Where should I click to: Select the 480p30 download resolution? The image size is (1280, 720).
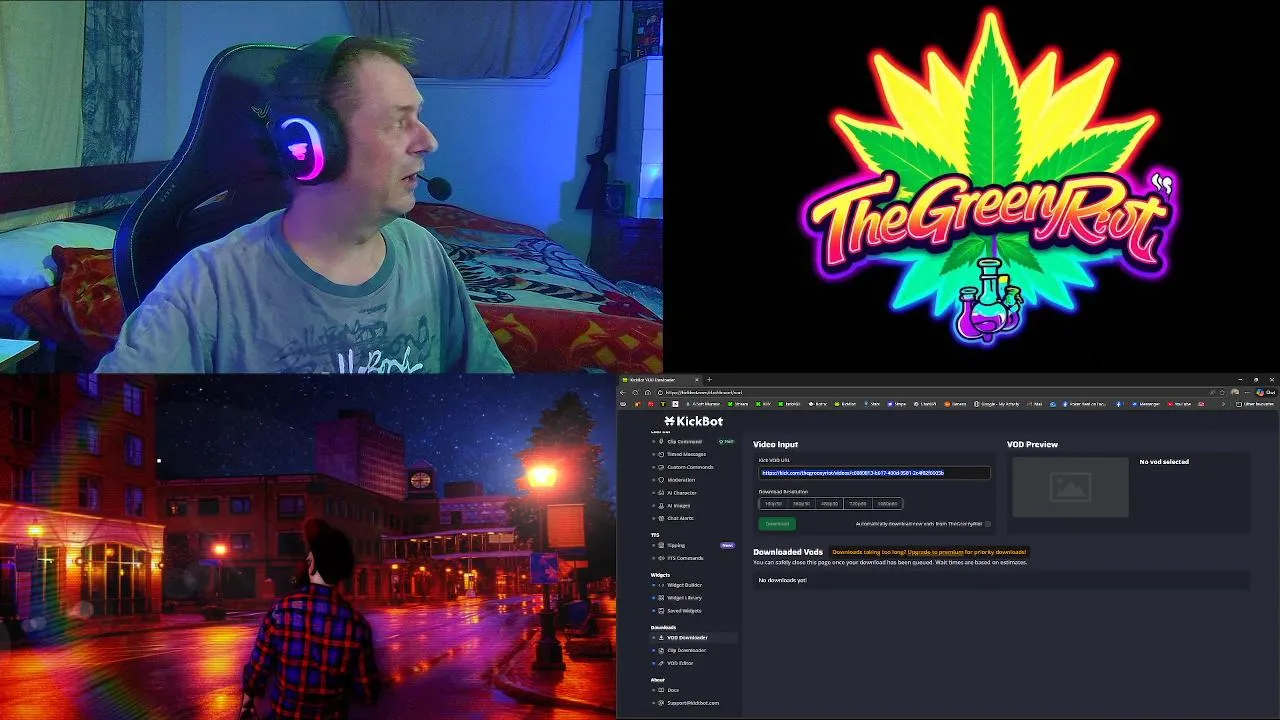pos(830,504)
